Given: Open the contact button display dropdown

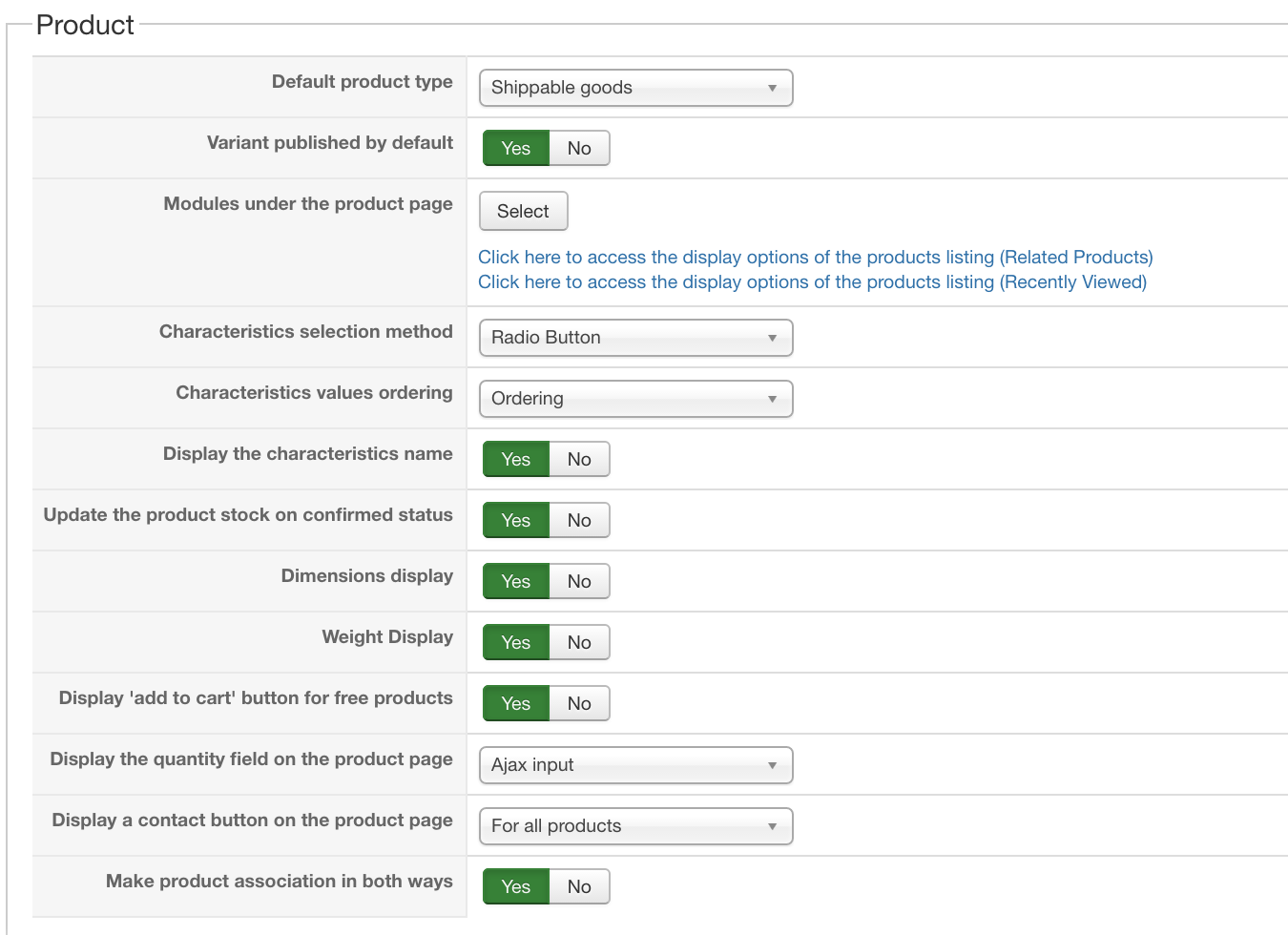Looking at the screenshot, I should [x=635, y=826].
